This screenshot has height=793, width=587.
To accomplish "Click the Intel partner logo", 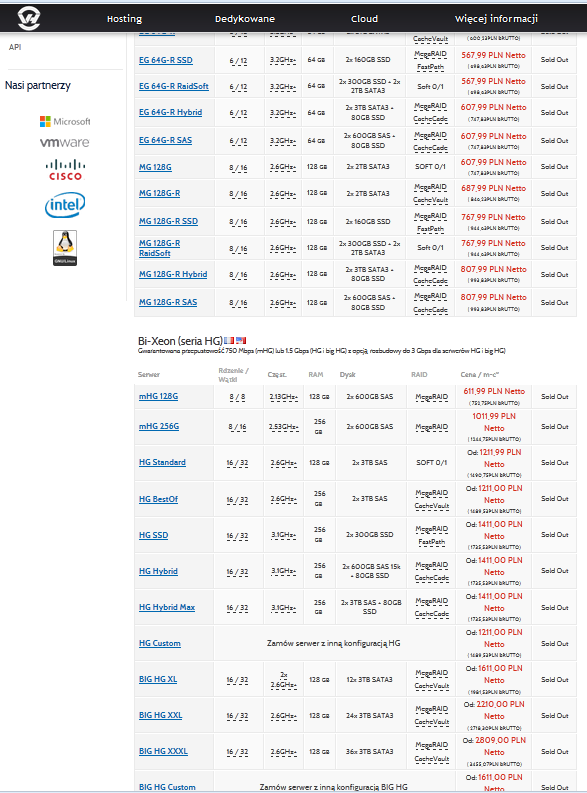I will coord(65,205).
